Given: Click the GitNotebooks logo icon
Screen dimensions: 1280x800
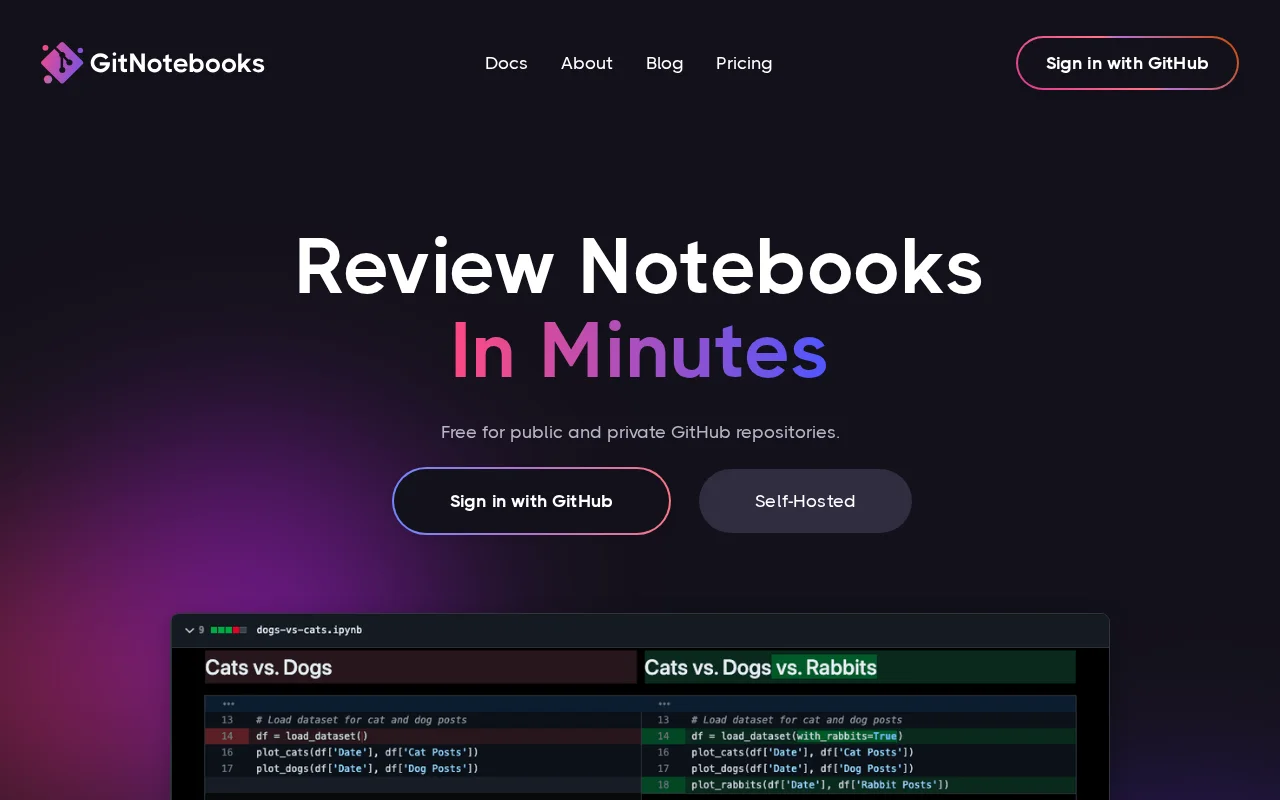Looking at the screenshot, I should (62, 63).
